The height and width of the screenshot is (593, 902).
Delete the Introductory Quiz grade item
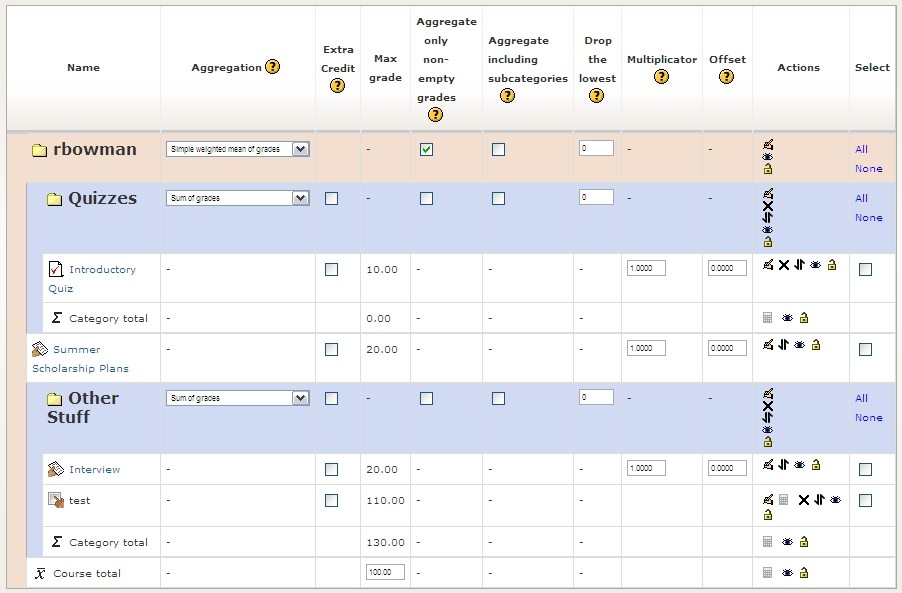[784, 265]
